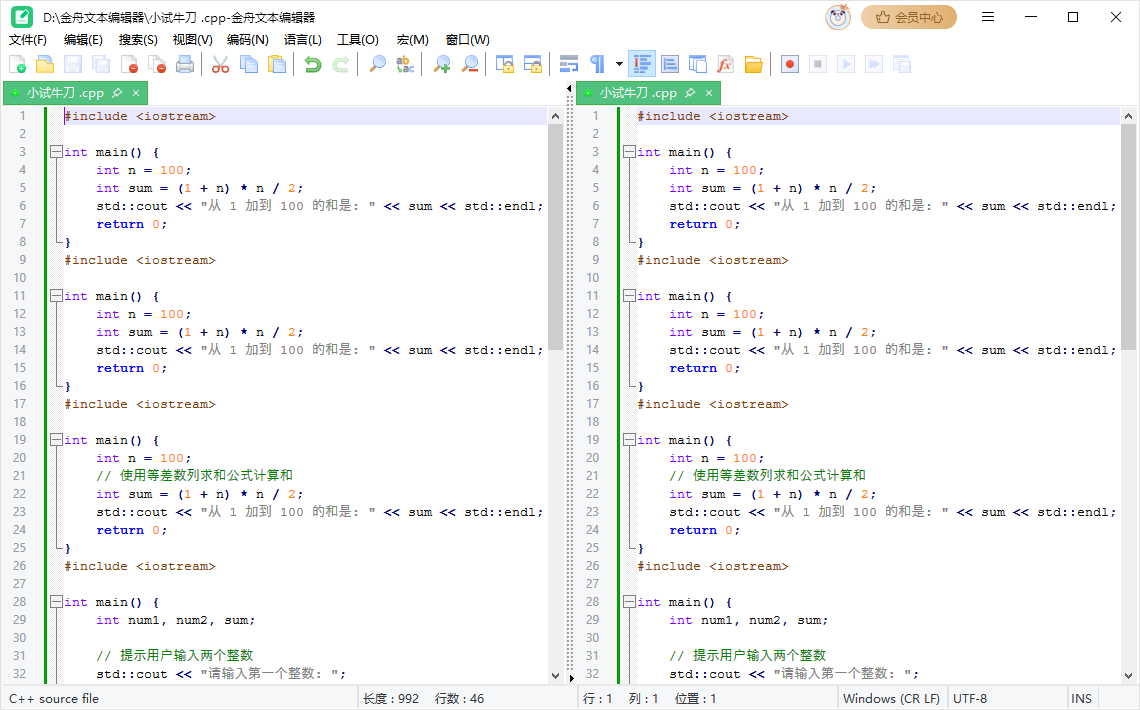The width and height of the screenshot is (1140, 710).
Task: Run macro multiple times fast-forward icon
Action: [874, 65]
